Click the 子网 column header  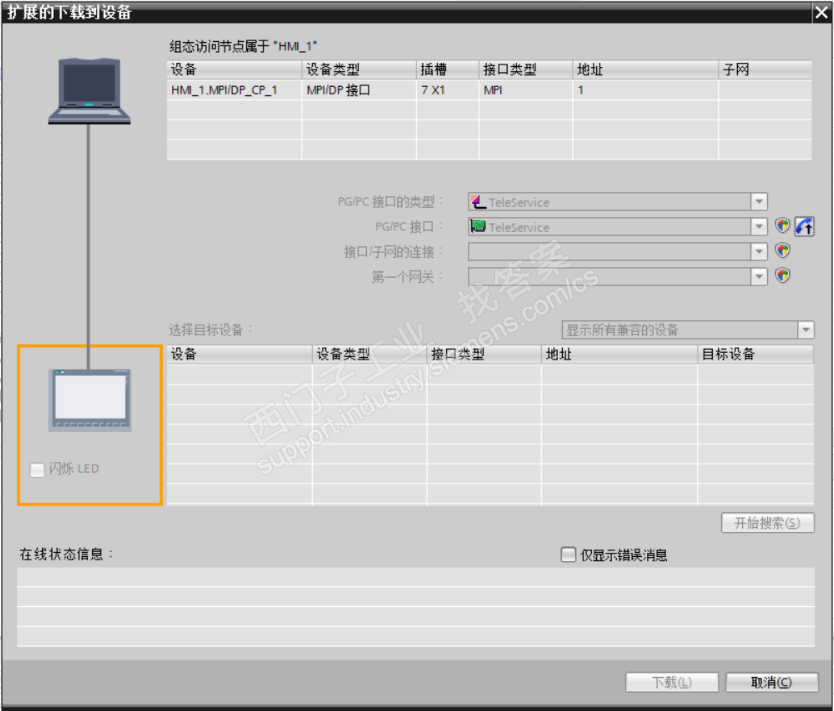[765, 69]
